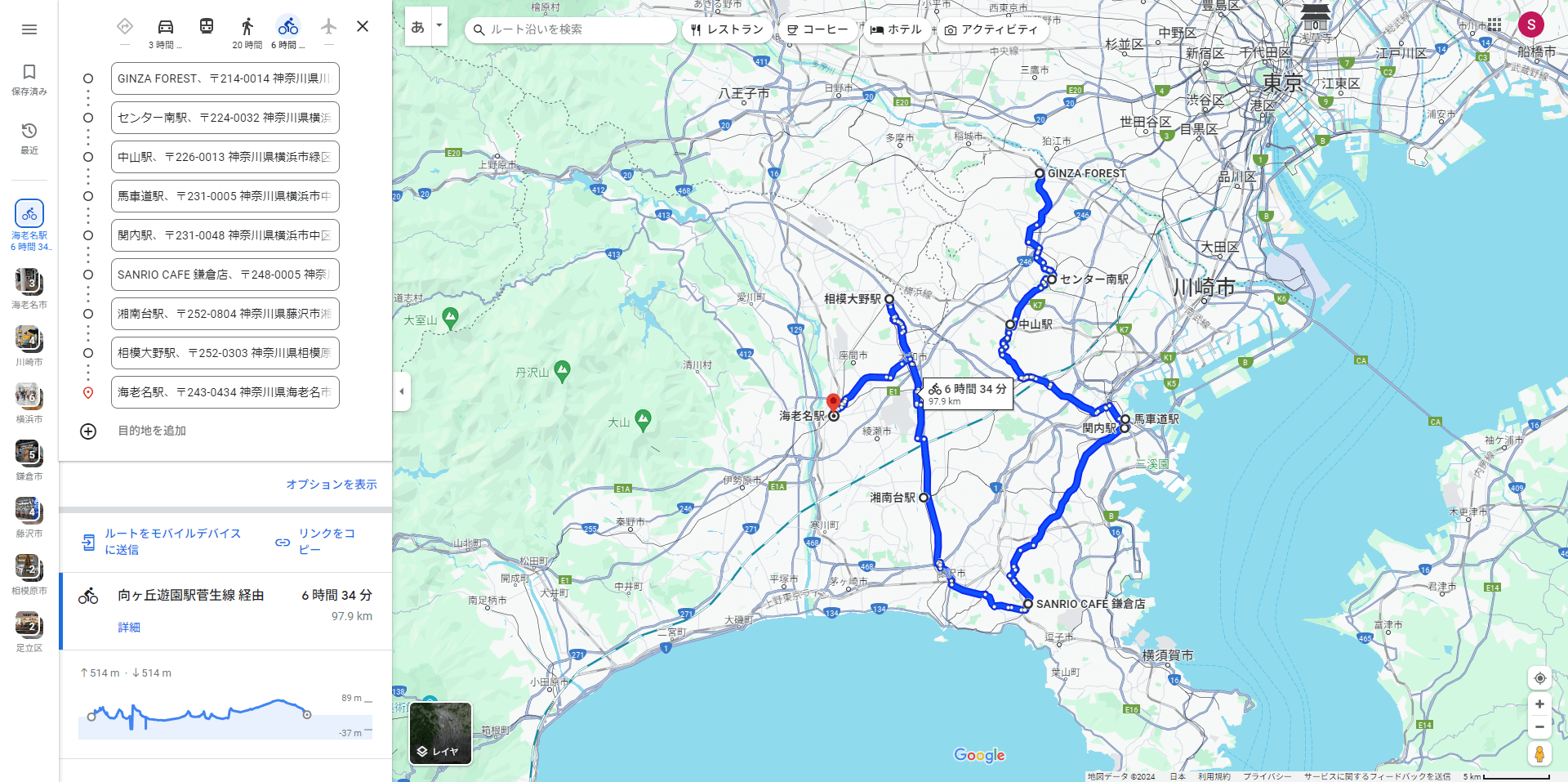The width and height of the screenshot is (1568, 782).
Task: Collapse the side panel arrow
Action: pos(401,391)
